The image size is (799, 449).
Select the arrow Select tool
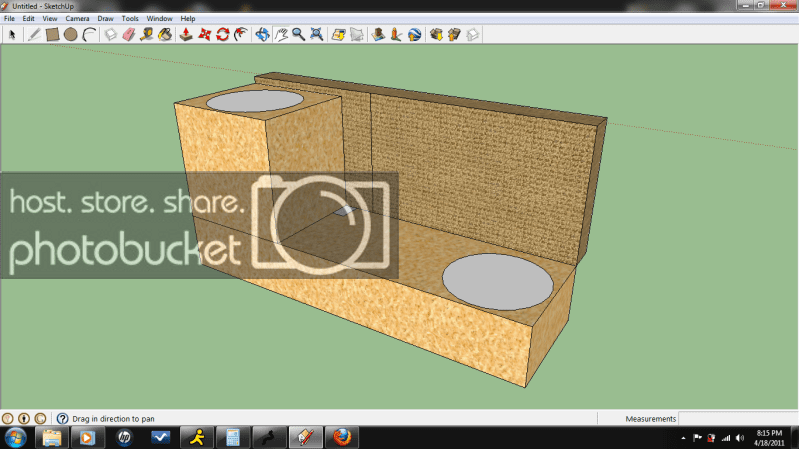(12, 35)
